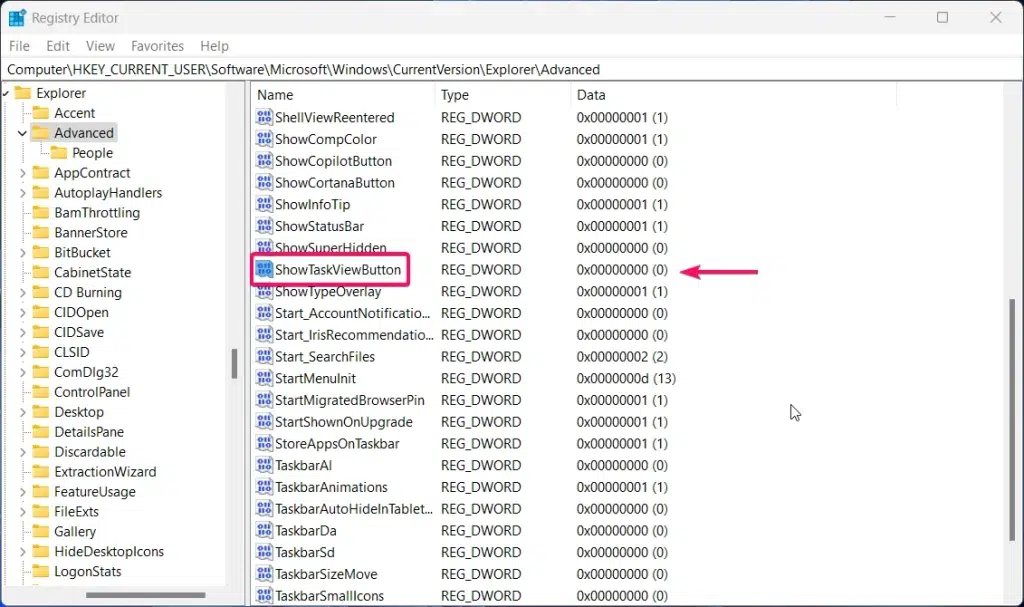Click the TaskbarAnimations DWORD value icon
This screenshot has width=1024, height=607.
click(x=264, y=487)
